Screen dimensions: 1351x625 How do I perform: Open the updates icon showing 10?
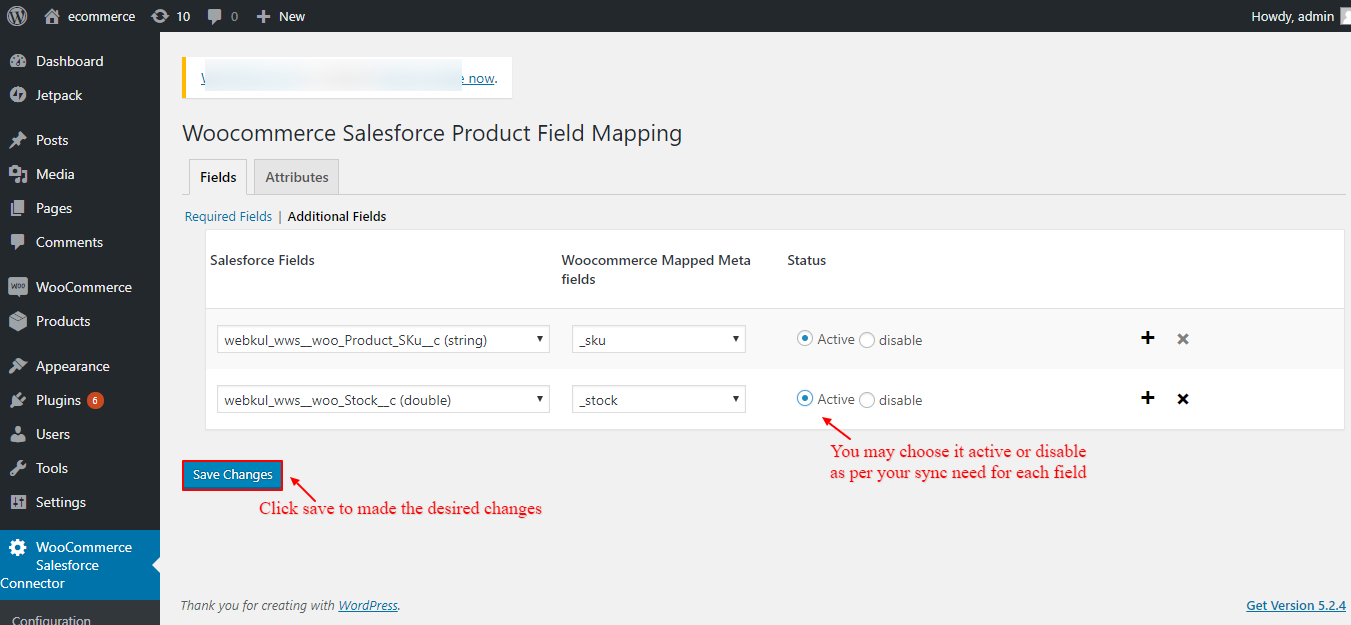click(160, 16)
